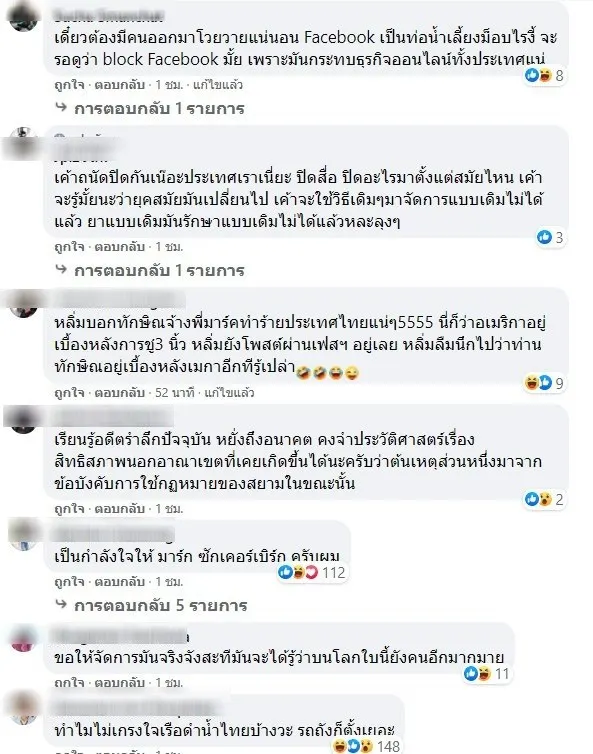The height and width of the screenshot is (754, 593).
Task: Open reaction icons with count 9
Action: point(544,383)
